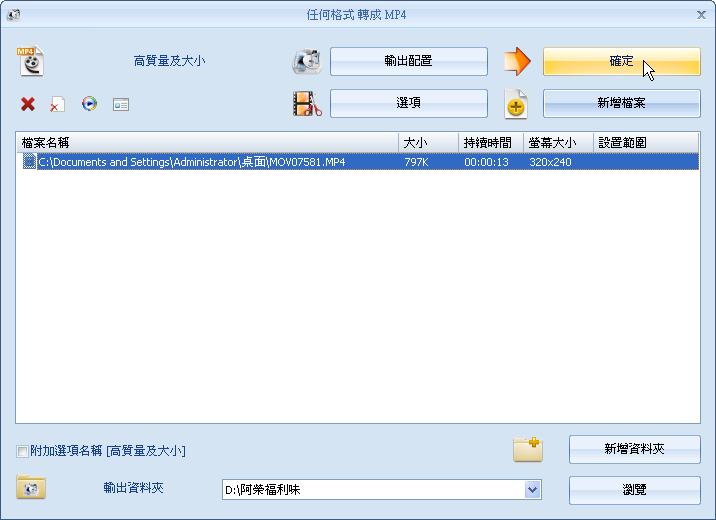Open media file info icon
The width and height of the screenshot is (716, 520).
(x=121, y=105)
